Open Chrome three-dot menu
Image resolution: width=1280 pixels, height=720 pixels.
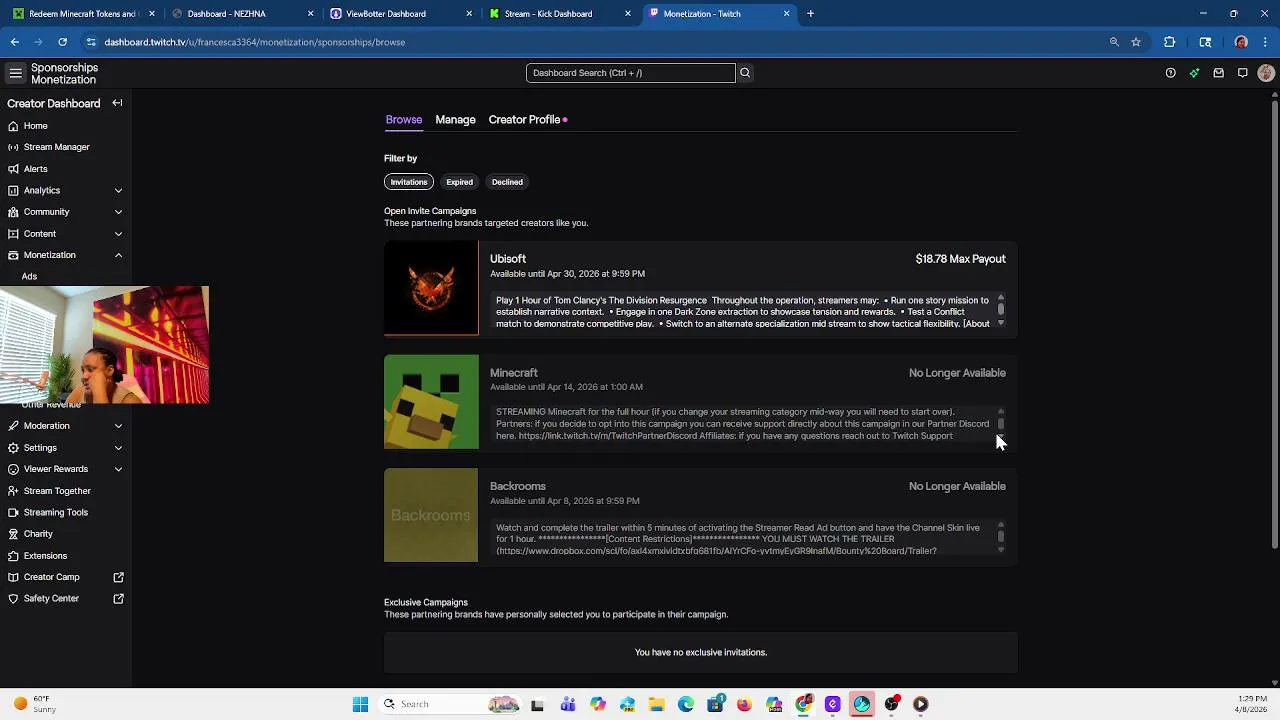[x=1266, y=42]
